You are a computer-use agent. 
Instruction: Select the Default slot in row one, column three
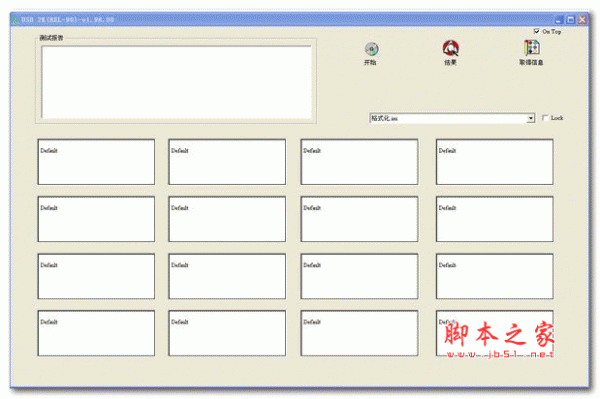tap(359, 162)
